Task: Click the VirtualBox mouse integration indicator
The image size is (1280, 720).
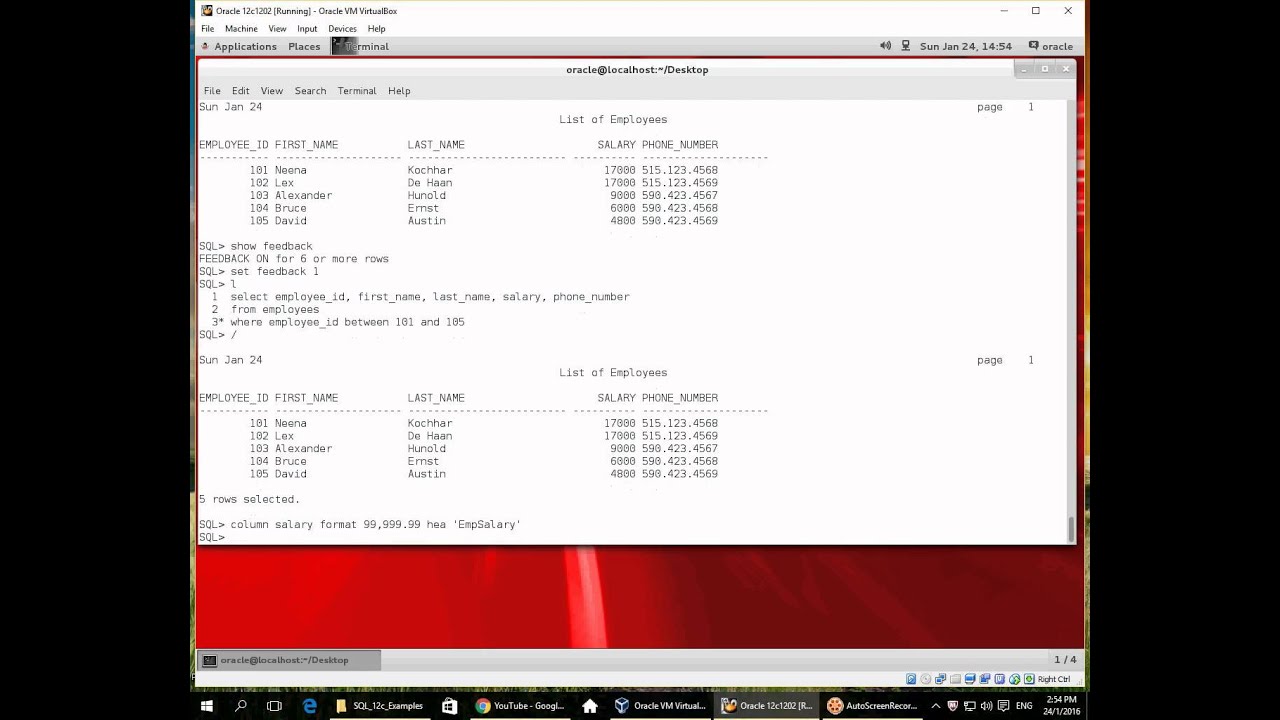Action: point(1015,679)
